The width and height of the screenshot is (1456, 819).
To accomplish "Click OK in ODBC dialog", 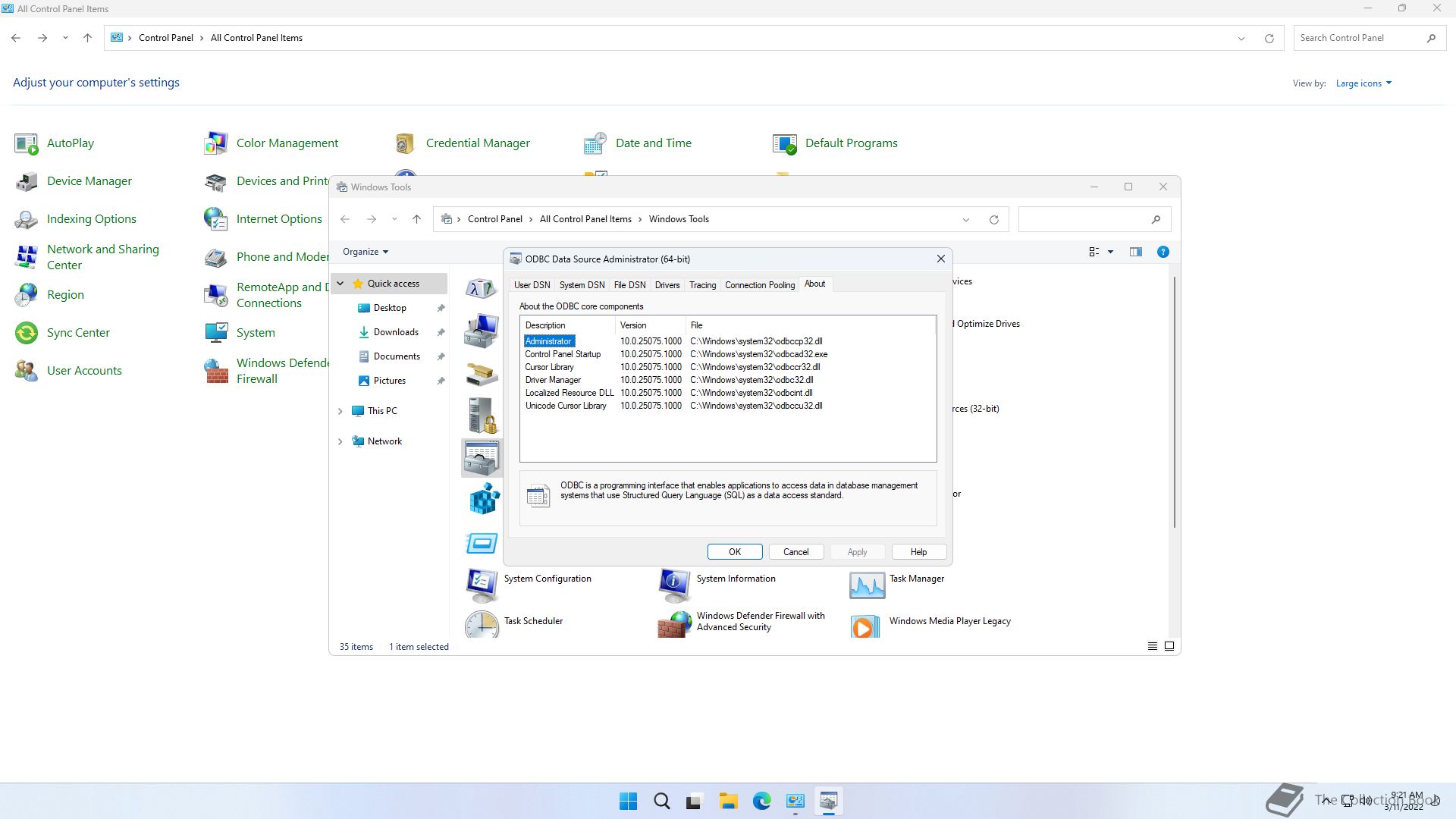I will [x=735, y=552].
